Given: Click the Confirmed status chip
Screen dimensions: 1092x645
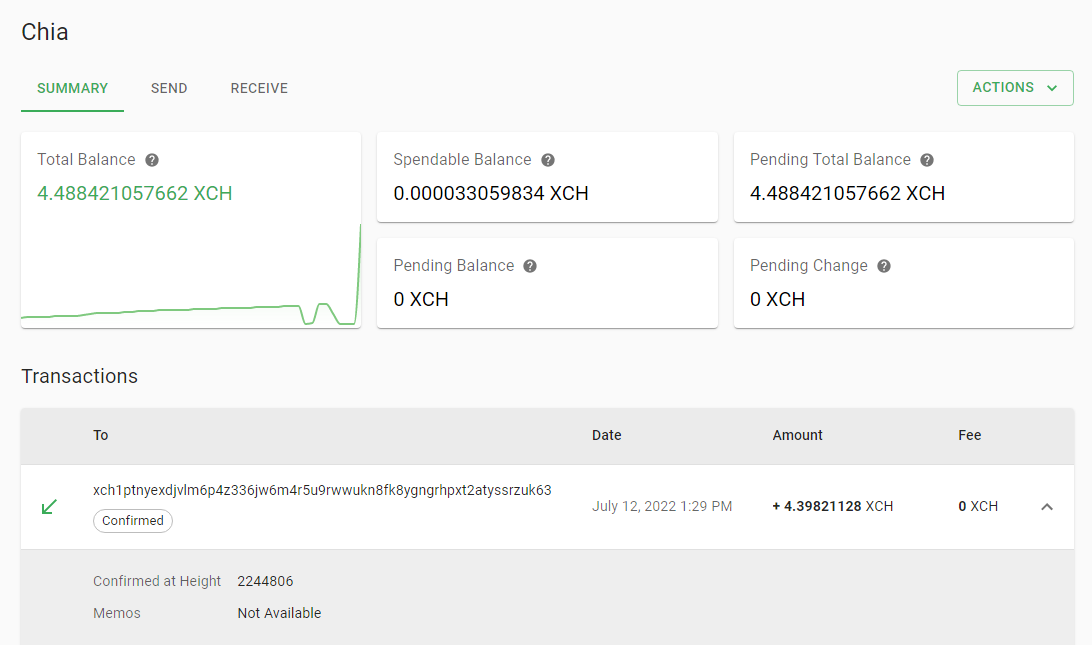Looking at the screenshot, I should point(132,521).
